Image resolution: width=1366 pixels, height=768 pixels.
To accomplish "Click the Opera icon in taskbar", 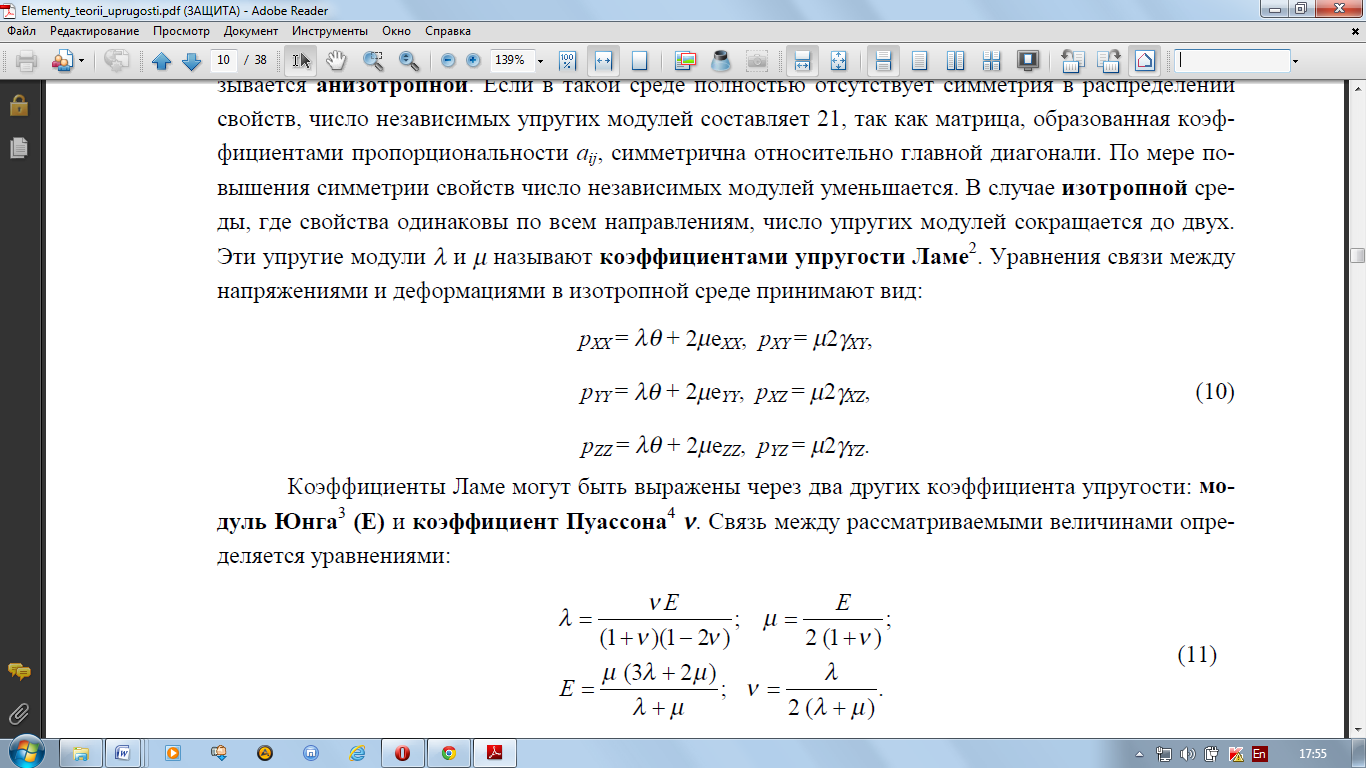I will pos(403,752).
